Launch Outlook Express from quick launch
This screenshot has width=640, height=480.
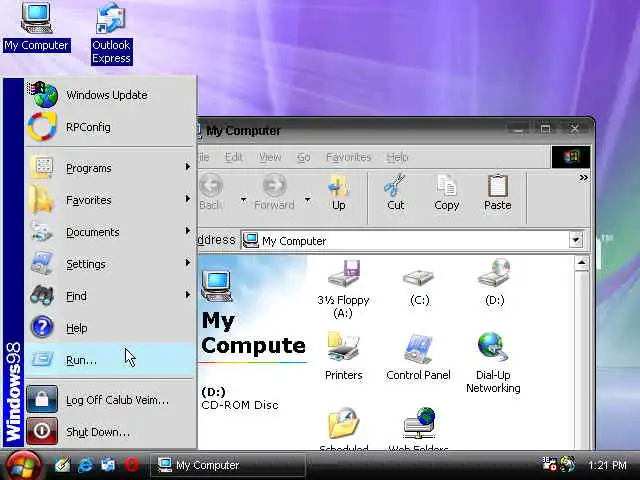(108, 465)
